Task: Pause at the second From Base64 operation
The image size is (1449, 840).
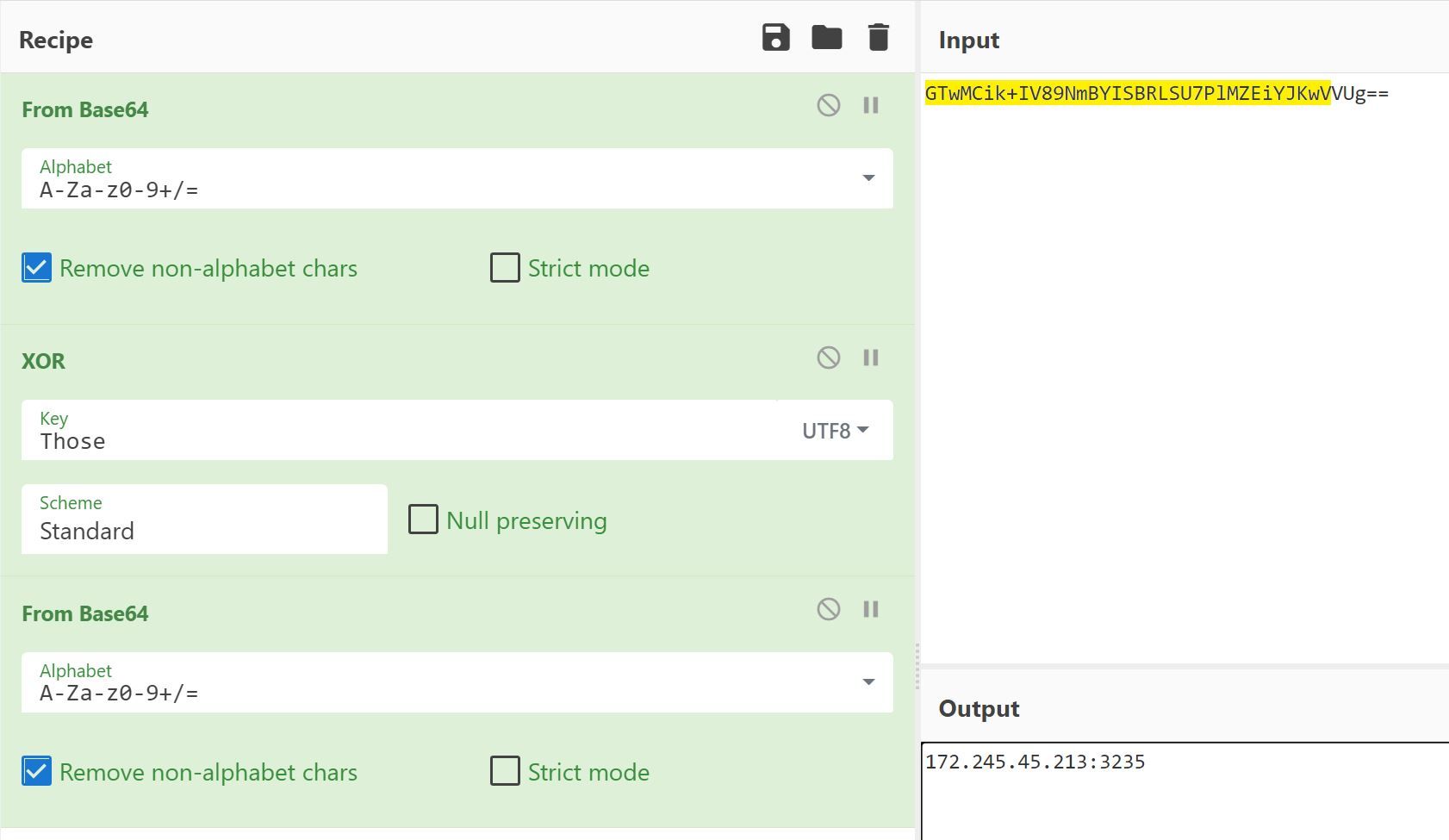Action: click(871, 609)
